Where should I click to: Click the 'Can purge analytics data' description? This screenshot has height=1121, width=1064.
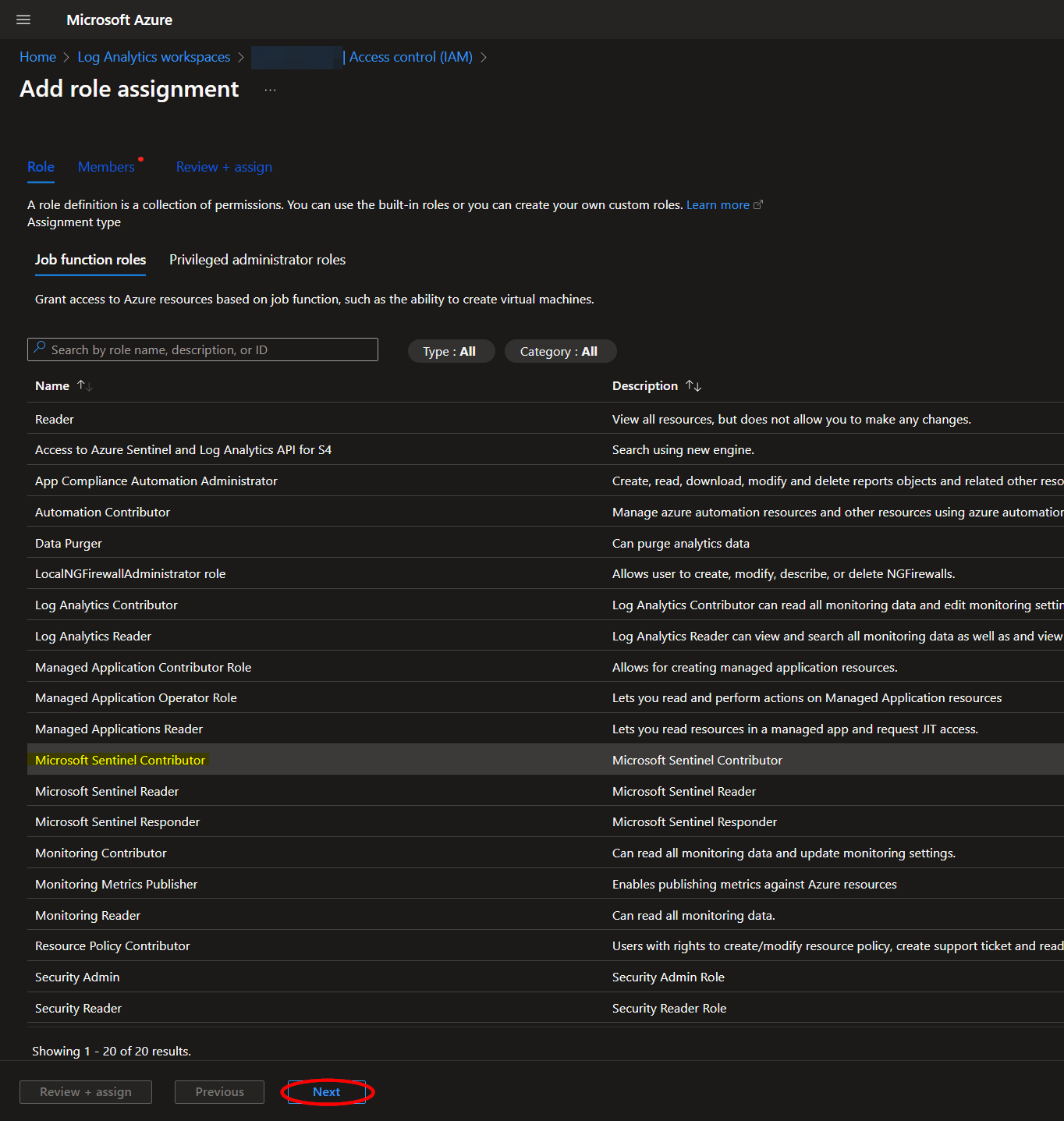(681, 543)
